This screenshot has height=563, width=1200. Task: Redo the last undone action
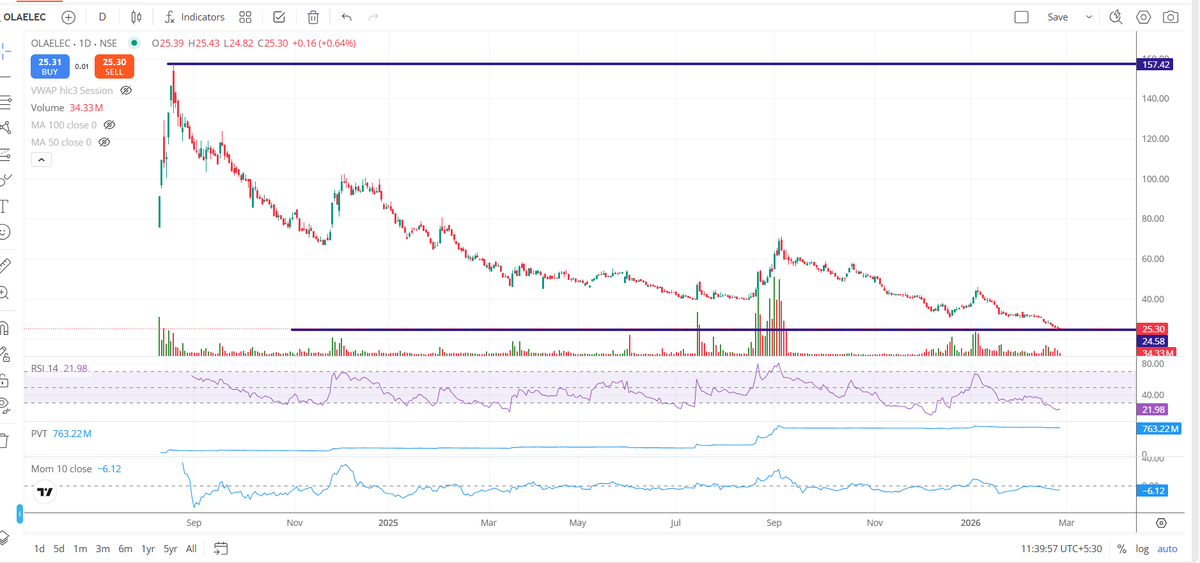(374, 17)
